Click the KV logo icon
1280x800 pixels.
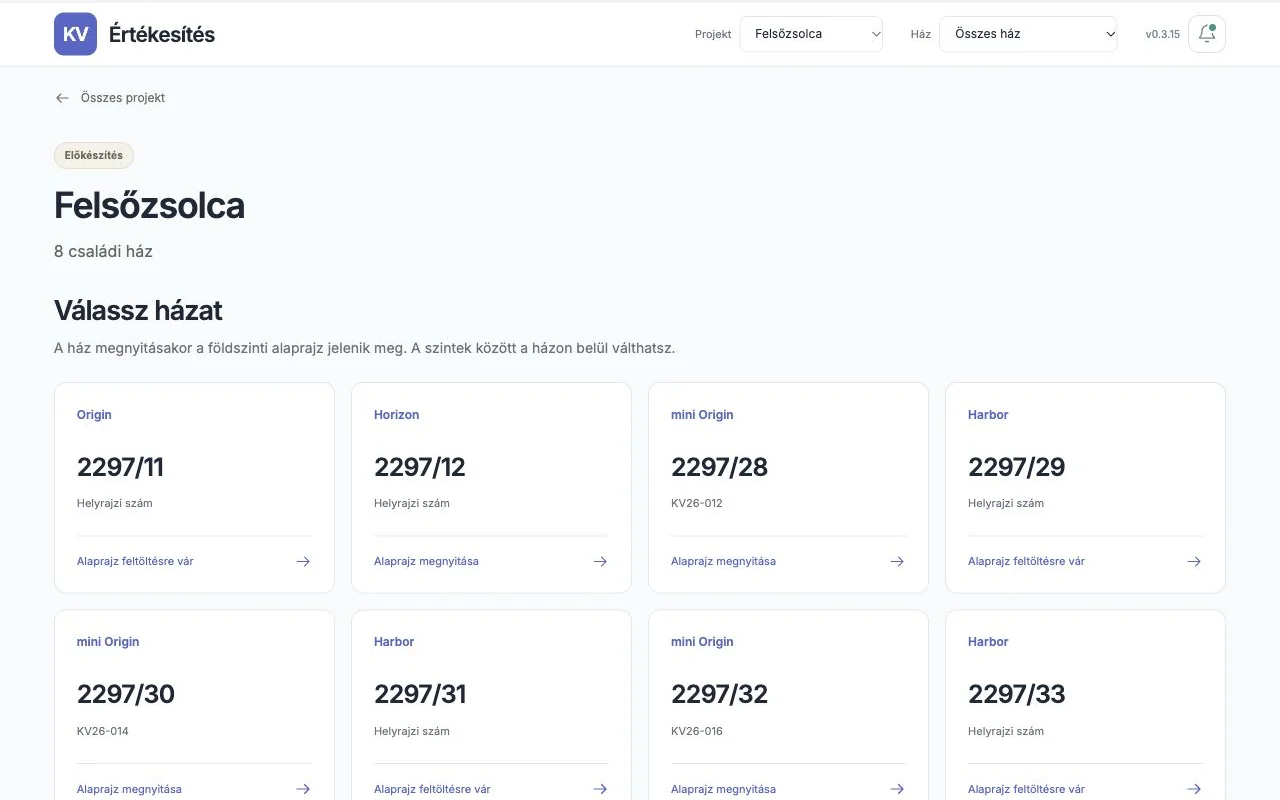75,34
